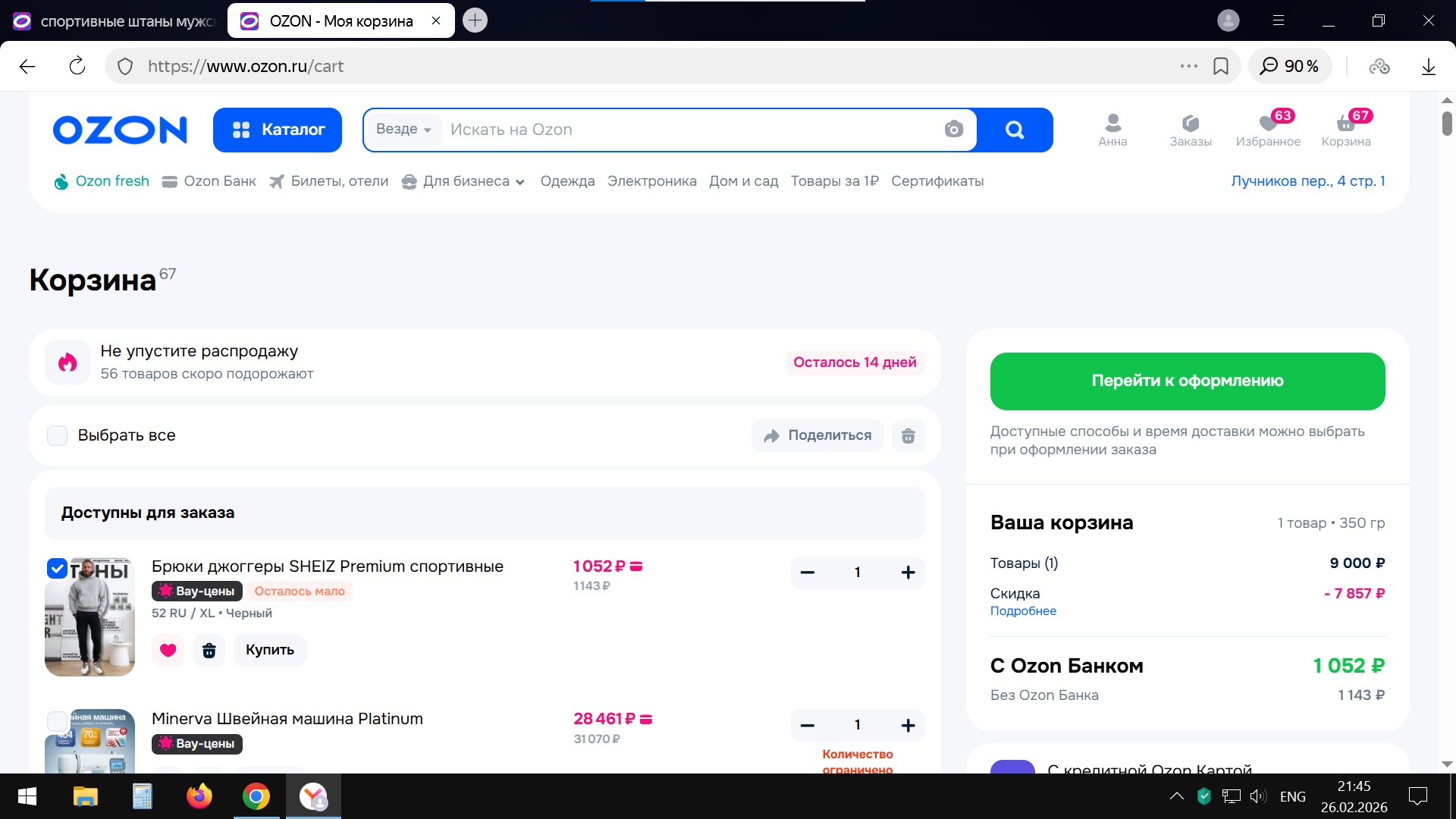The image size is (1456, 819).
Task: Increase SHEIZ joggers quantity with plus
Action: coord(908,573)
